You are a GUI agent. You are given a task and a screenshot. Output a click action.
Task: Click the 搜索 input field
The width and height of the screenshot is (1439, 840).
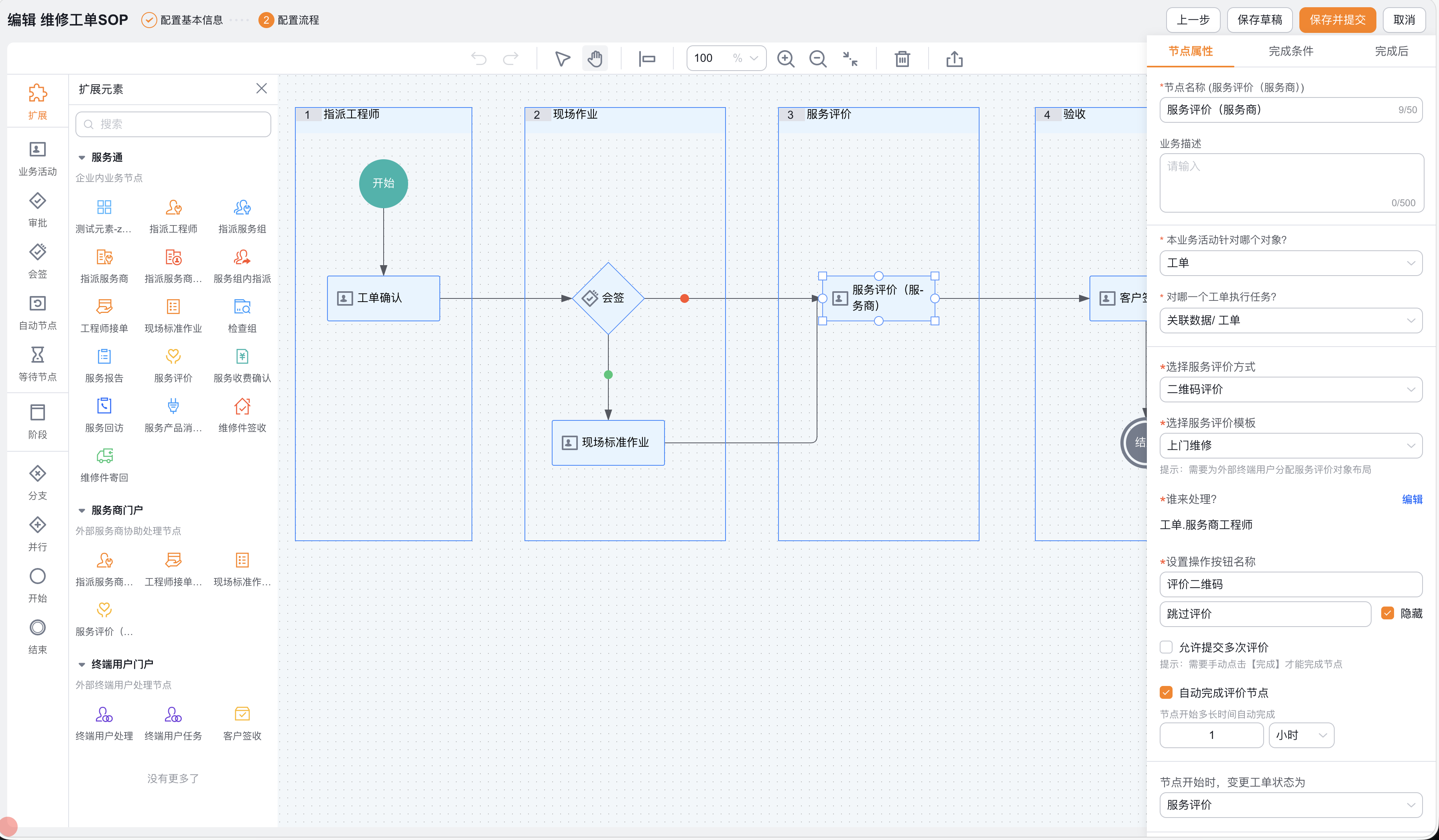(173, 124)
